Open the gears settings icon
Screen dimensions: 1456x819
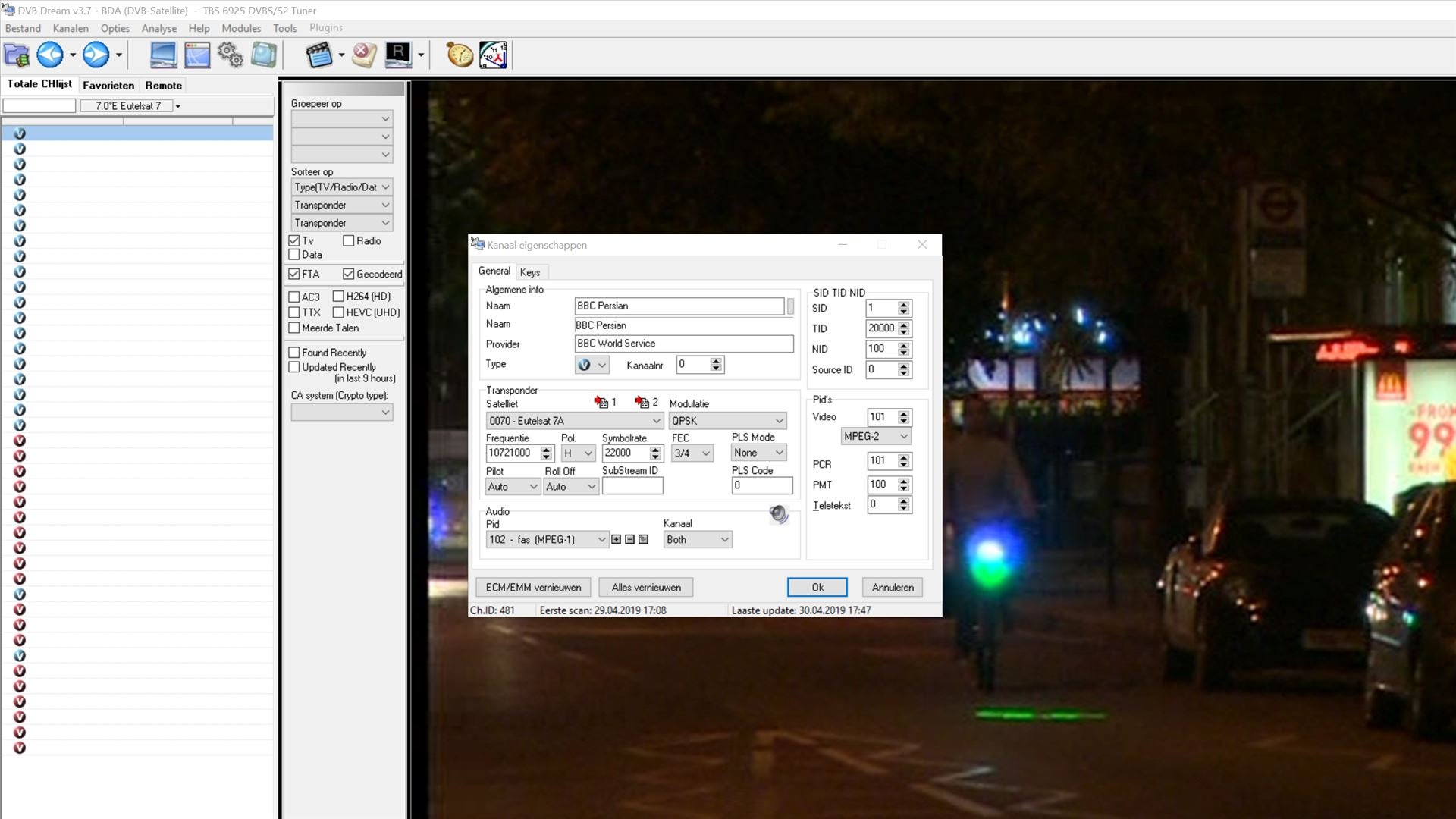coord(230,55)
